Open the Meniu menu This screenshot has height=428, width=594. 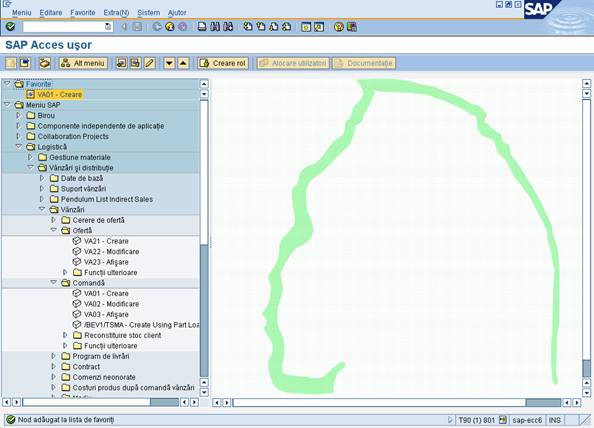(x=22, y=12)
